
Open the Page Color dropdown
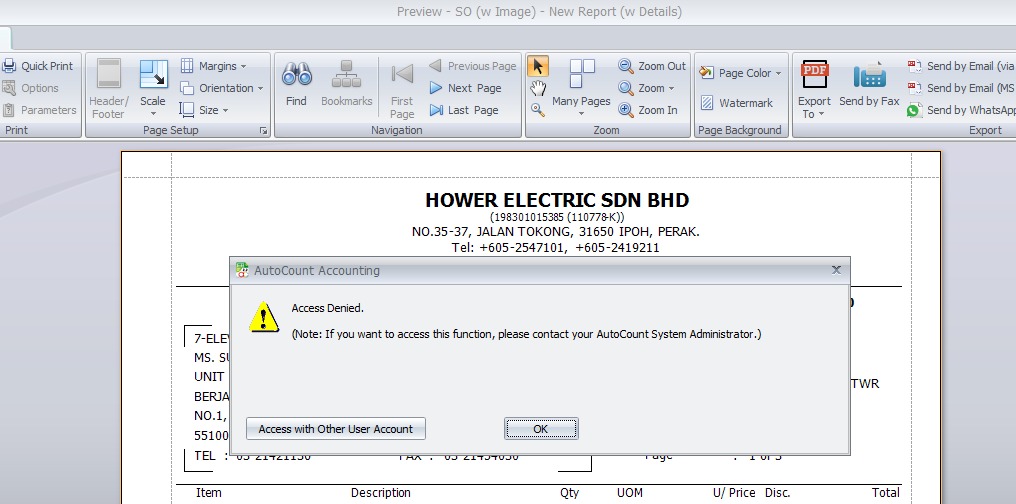pos(741,73)
